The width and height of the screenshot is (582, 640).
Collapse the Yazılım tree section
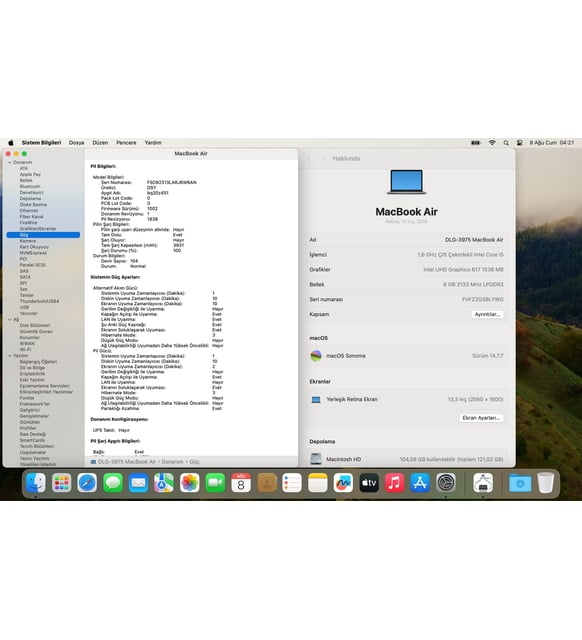coord(10,356)
